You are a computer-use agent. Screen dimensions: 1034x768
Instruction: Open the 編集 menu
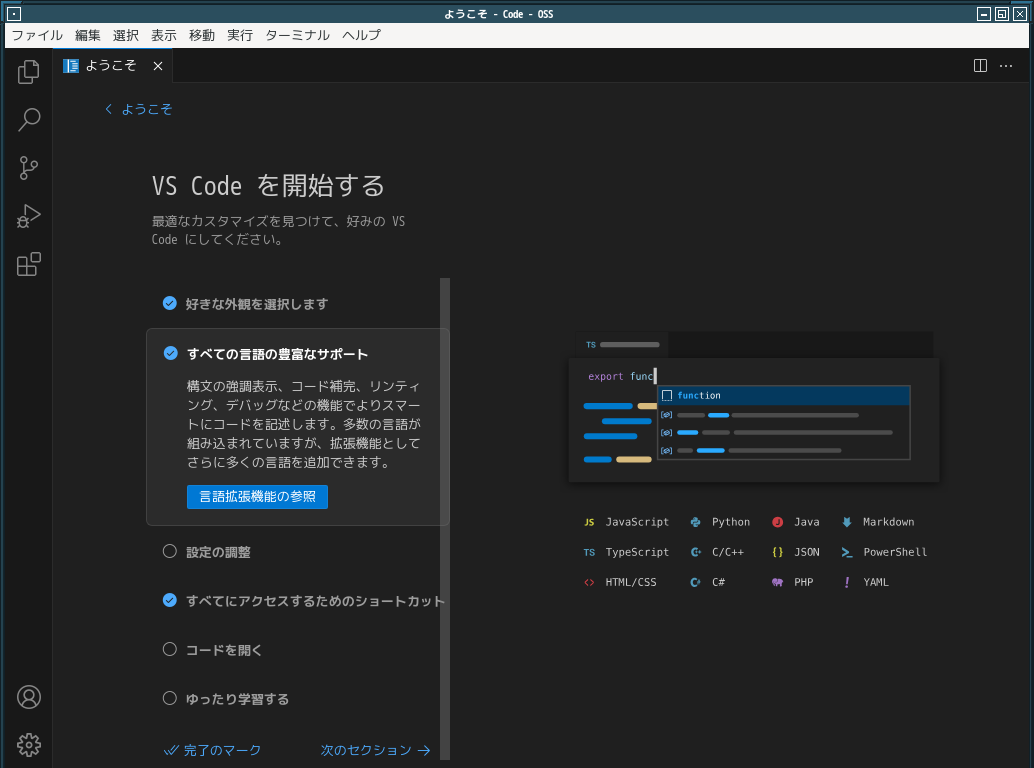tap(88, 36)
